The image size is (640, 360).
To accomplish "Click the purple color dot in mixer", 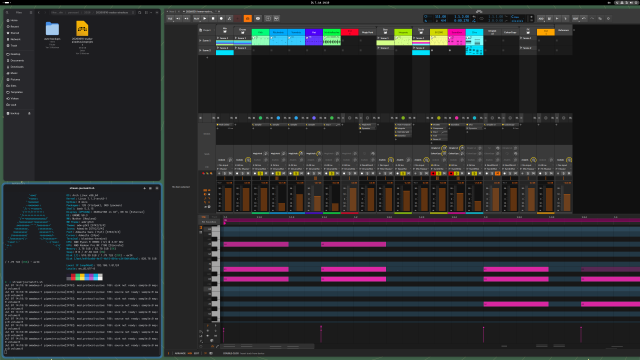I will click(314, 118).
